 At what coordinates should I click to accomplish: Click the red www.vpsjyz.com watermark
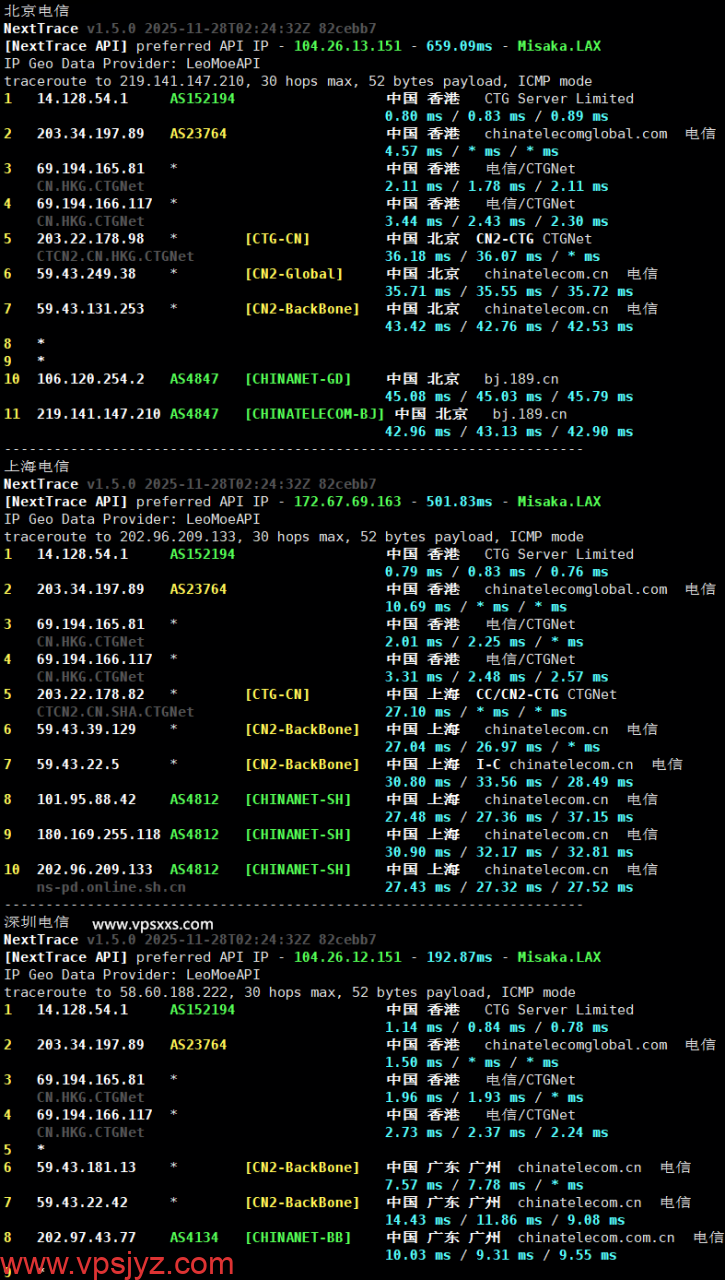tap(118, 1264)
